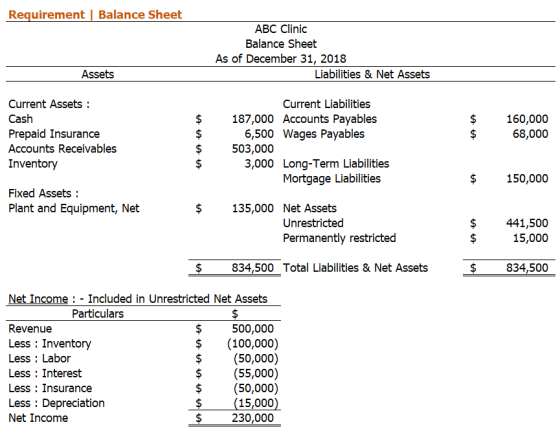Viewport: 560px width, 431px height.
Task: Click the Revenue row label
Action: (x=30, y=329)
